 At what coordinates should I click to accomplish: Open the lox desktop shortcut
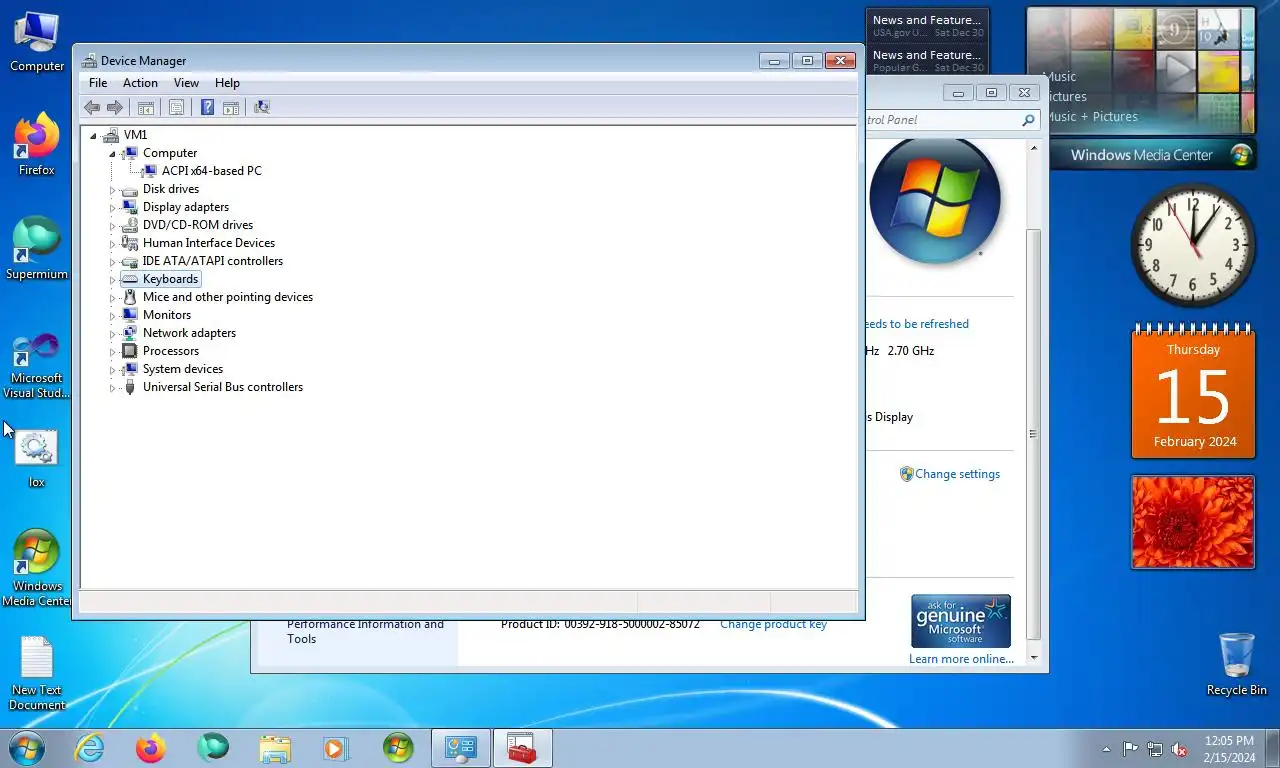[x=37, y=459]
